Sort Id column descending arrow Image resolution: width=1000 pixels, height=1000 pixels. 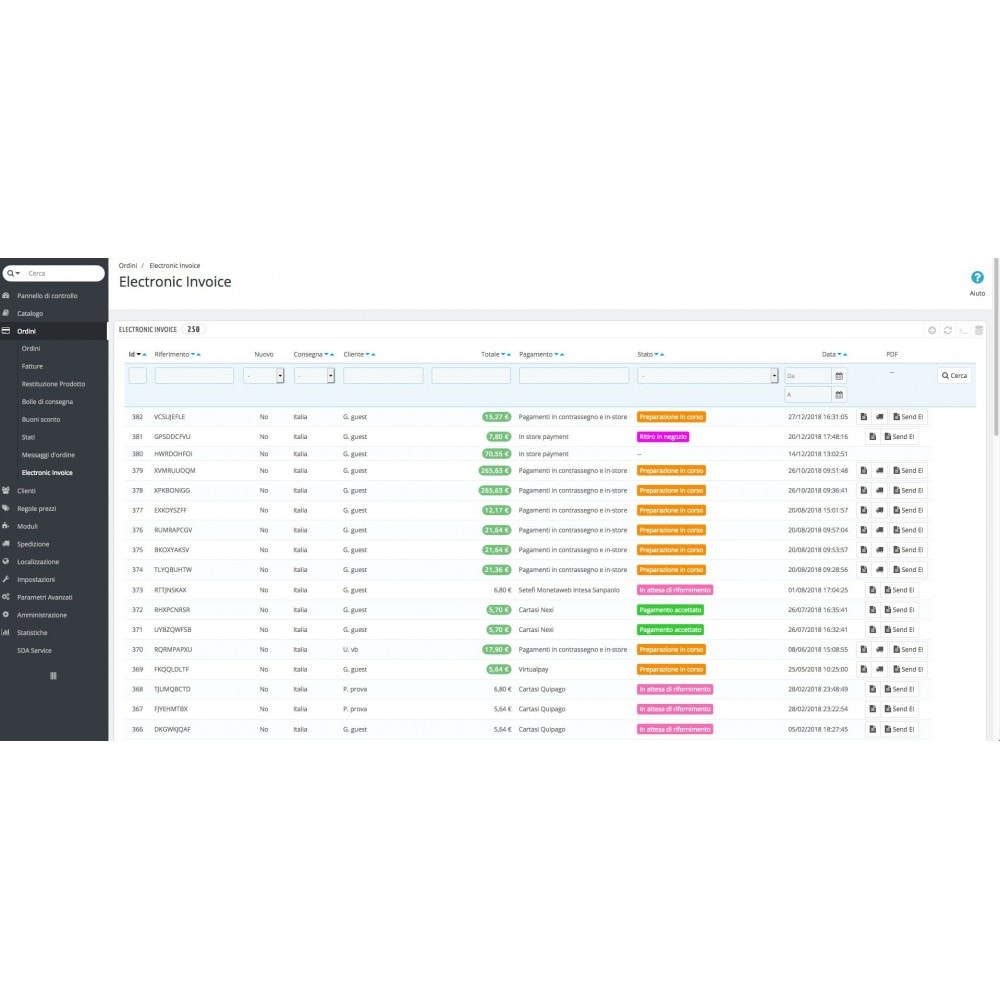click(138, 355)
